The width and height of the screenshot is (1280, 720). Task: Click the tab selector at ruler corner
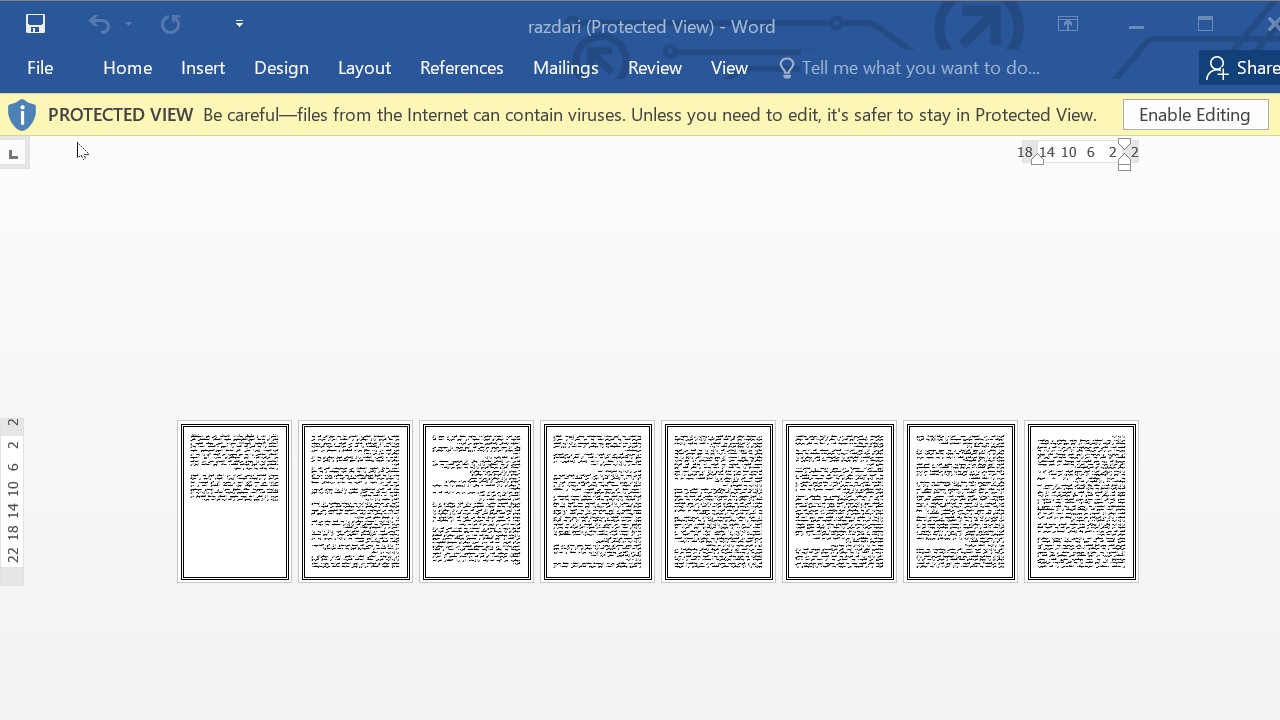[x=13, y=154]
